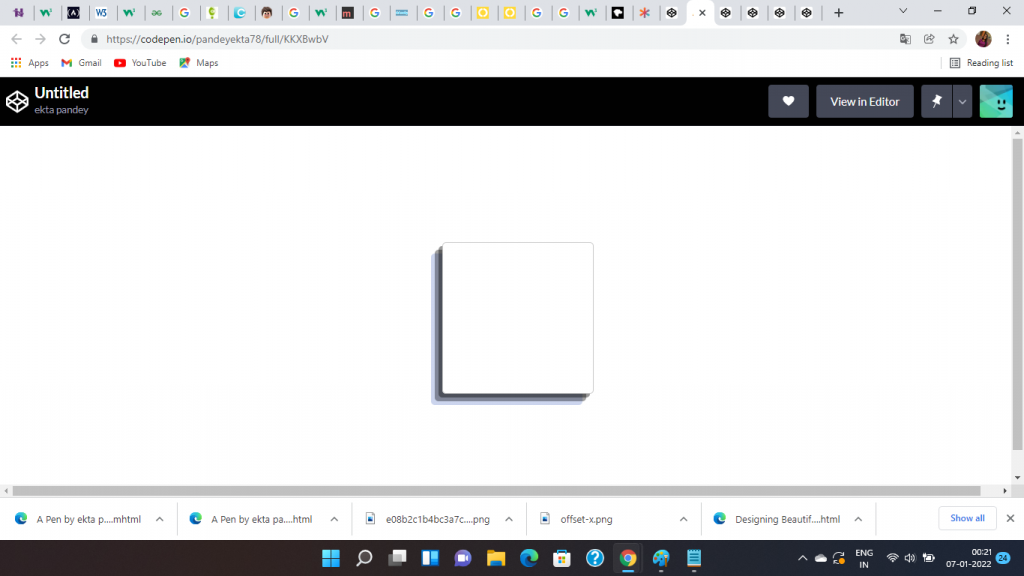This screenshot has height=576, width=1024.
Task: Bookmark this page with the star icon
Action: [953, 39]
